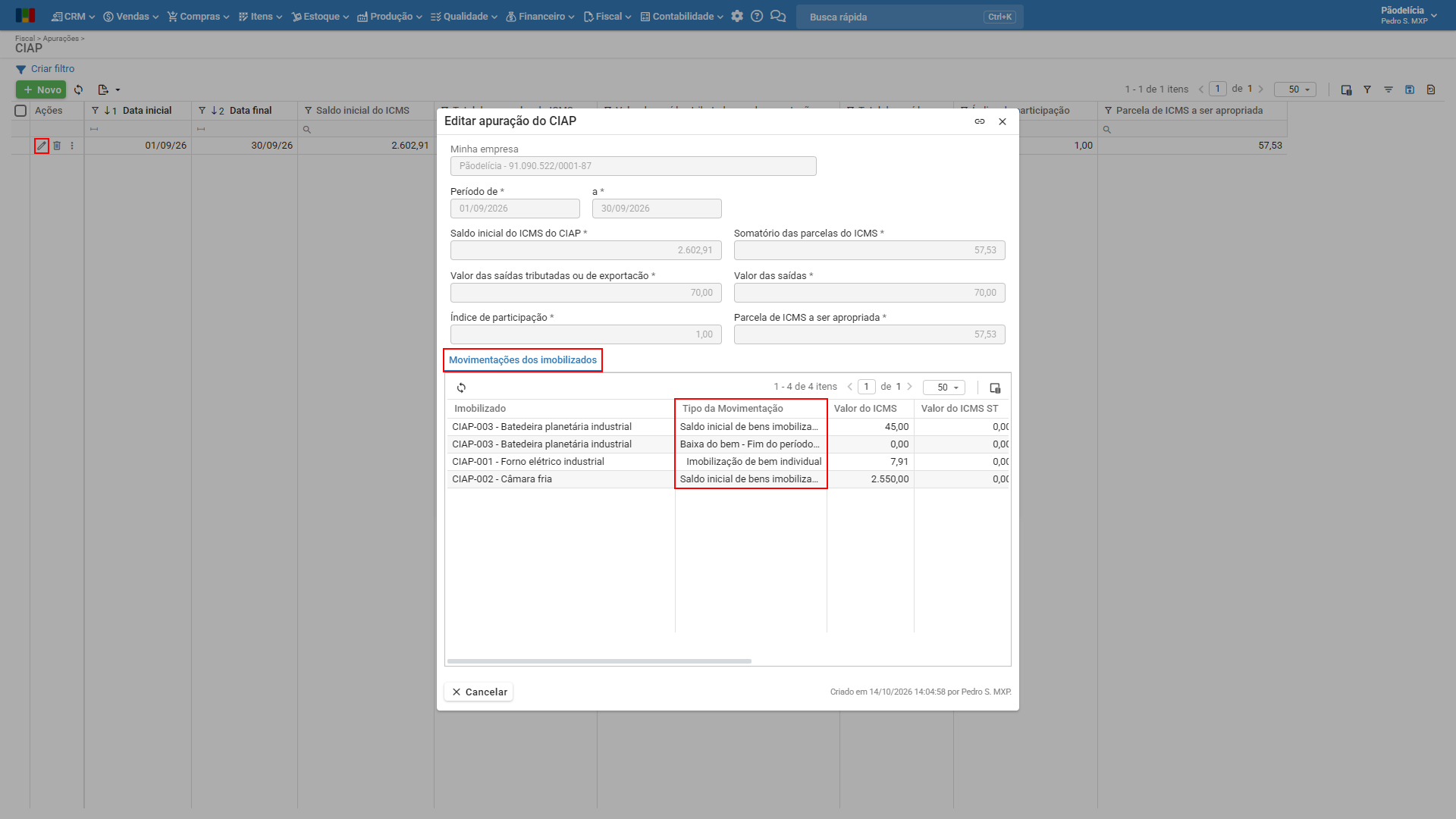Viewport: 1456px width, 819px height.
Task: Select the CIAP-001 - Forno elétrico industrial row
Action: [x=728, y=462]
